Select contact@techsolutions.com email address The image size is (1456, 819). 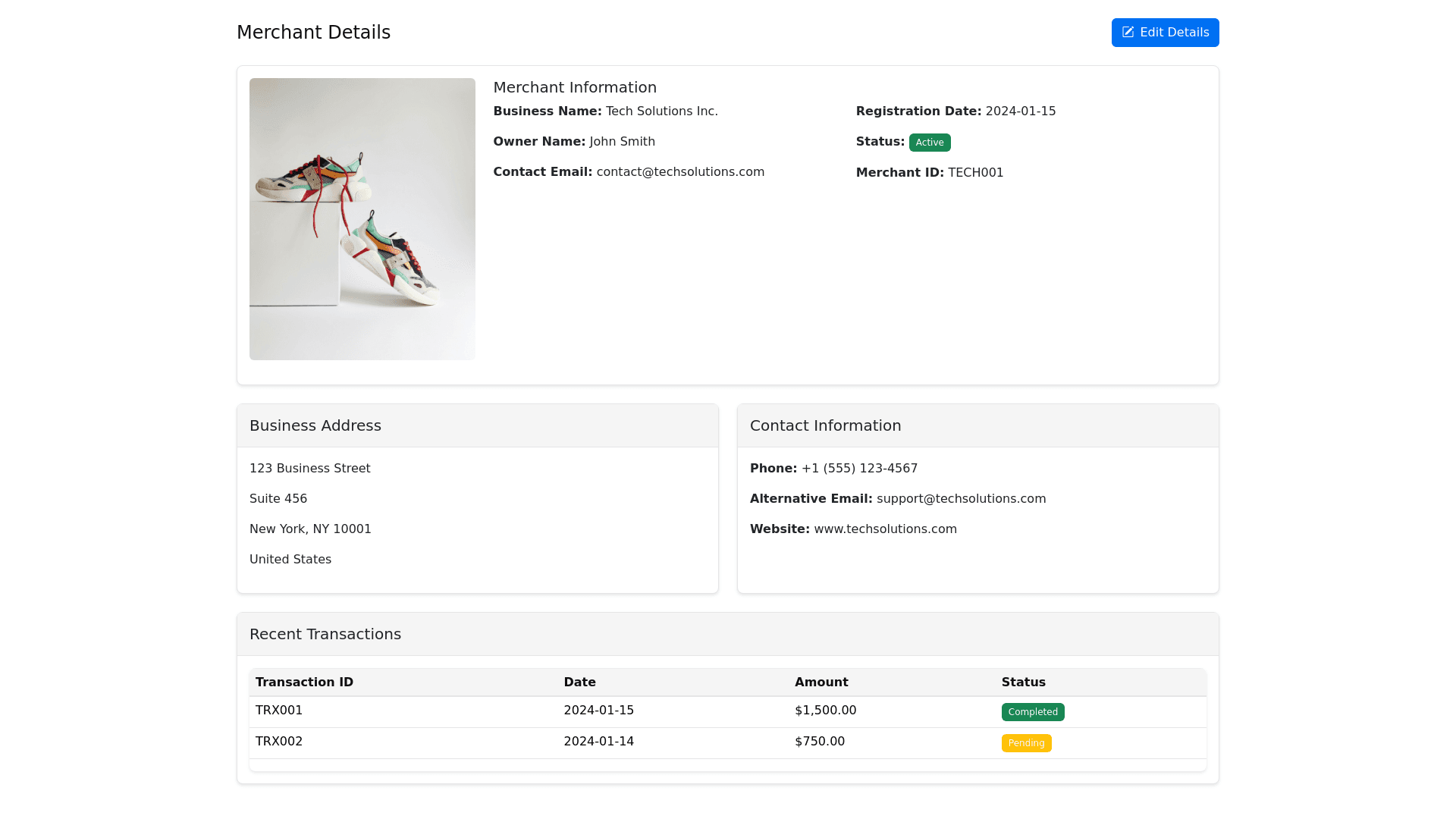(x=680, y=172)
